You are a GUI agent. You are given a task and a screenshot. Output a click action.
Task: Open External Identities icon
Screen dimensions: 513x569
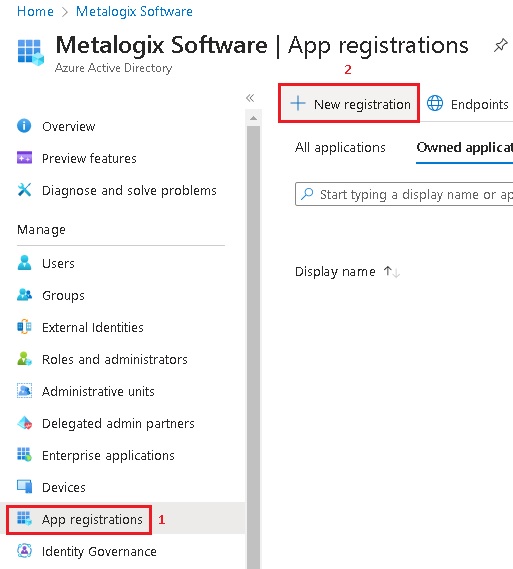pyautogui.click(x=24, y=327)
